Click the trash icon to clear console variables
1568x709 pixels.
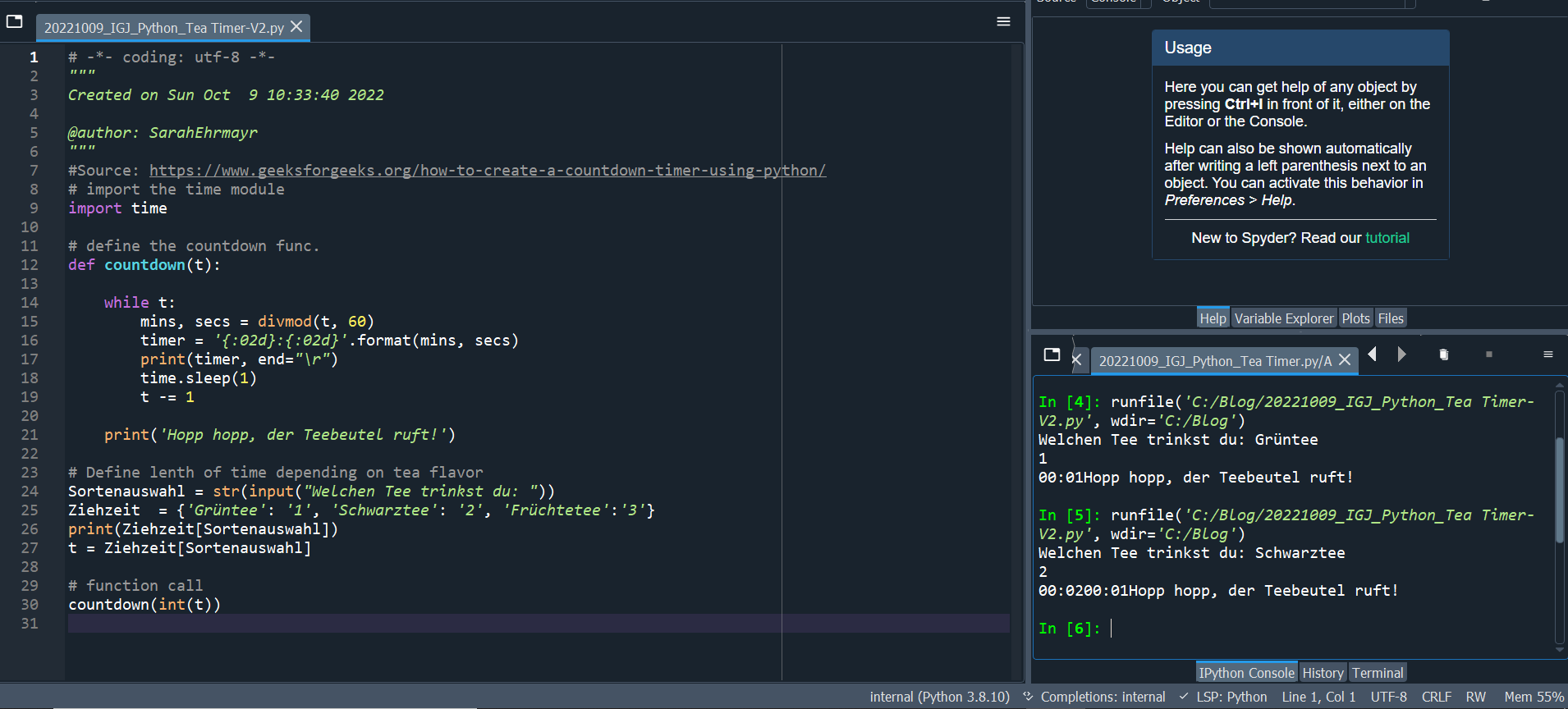tap(1443, 354)
